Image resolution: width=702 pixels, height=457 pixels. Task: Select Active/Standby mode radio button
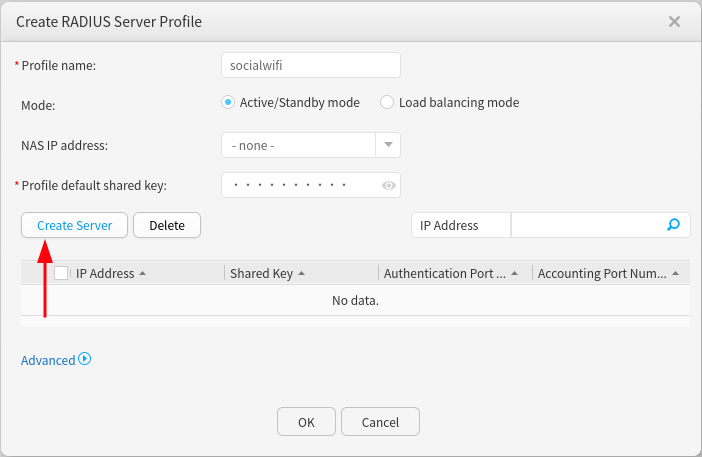[x=228, y=102]
